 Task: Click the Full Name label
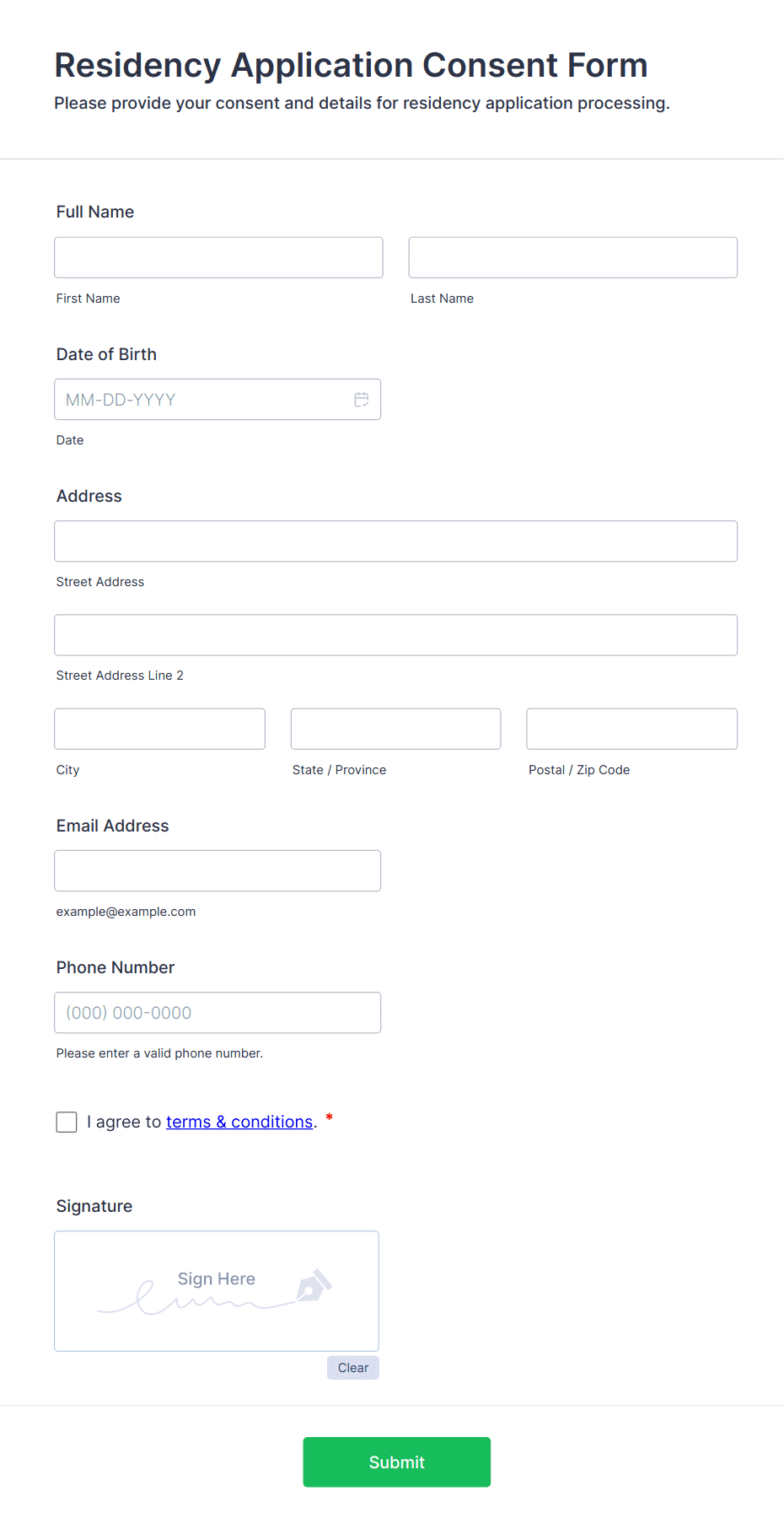point(95,212)
